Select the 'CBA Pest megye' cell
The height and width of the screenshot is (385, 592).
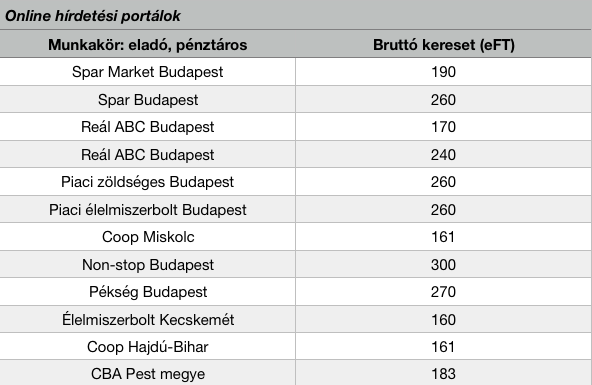148,373
